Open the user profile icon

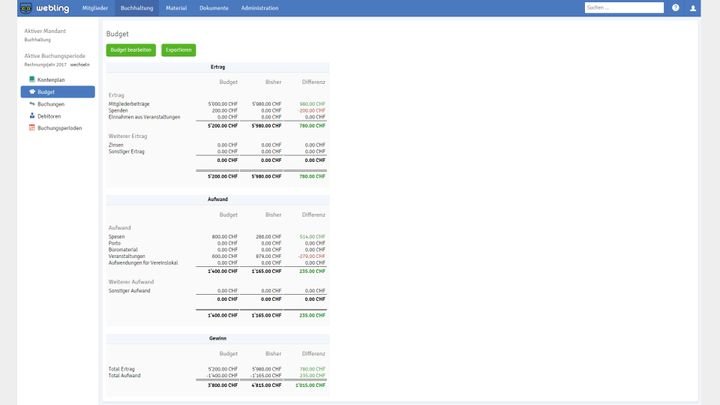click(x=693, y=8)
